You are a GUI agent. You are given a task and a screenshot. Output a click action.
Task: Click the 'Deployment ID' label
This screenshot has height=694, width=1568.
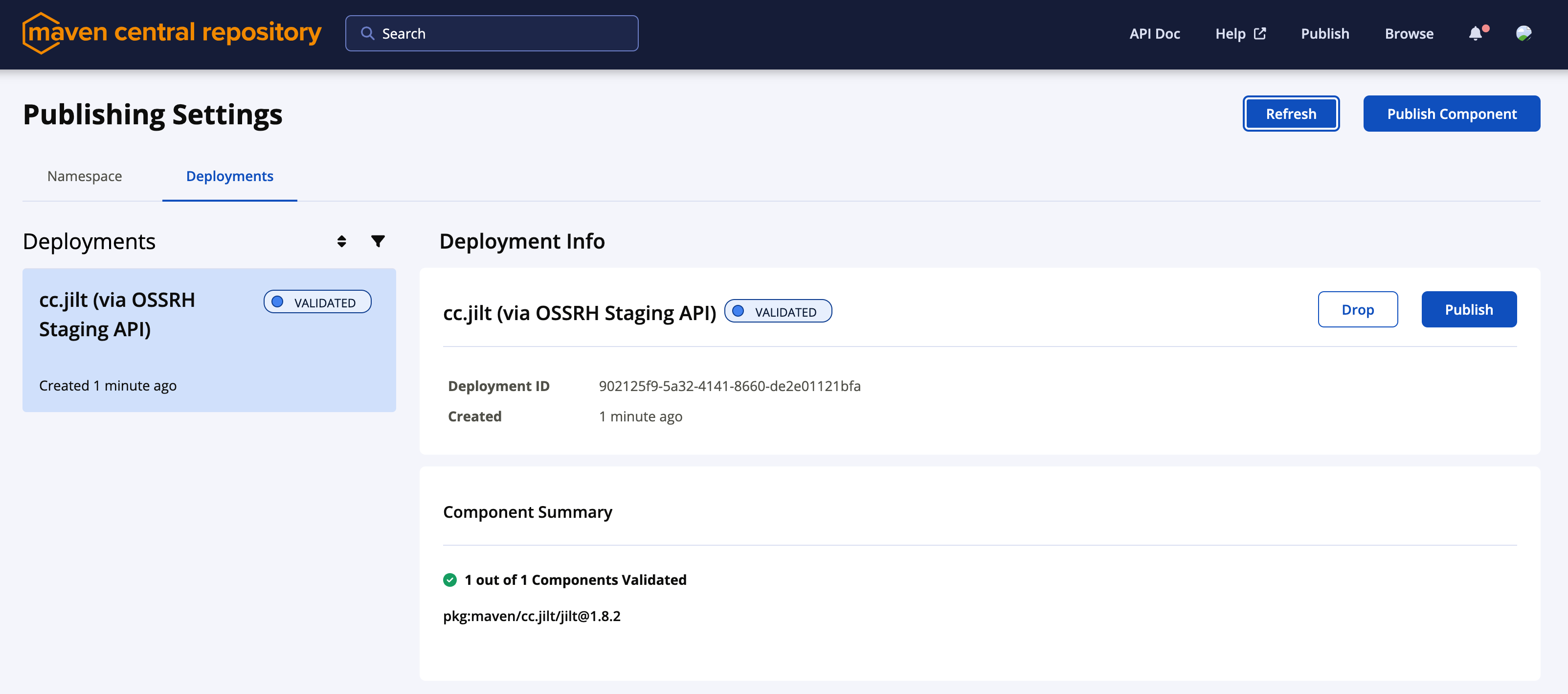point(498,386)
